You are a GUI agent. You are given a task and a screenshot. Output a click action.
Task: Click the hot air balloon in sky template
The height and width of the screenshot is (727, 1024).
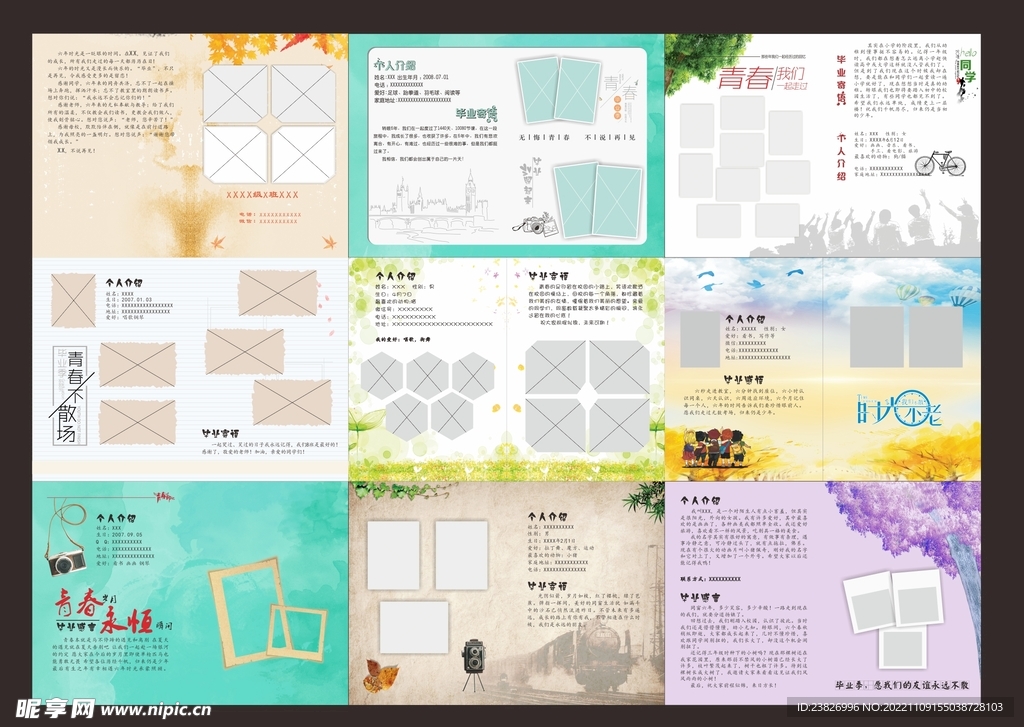905,291
